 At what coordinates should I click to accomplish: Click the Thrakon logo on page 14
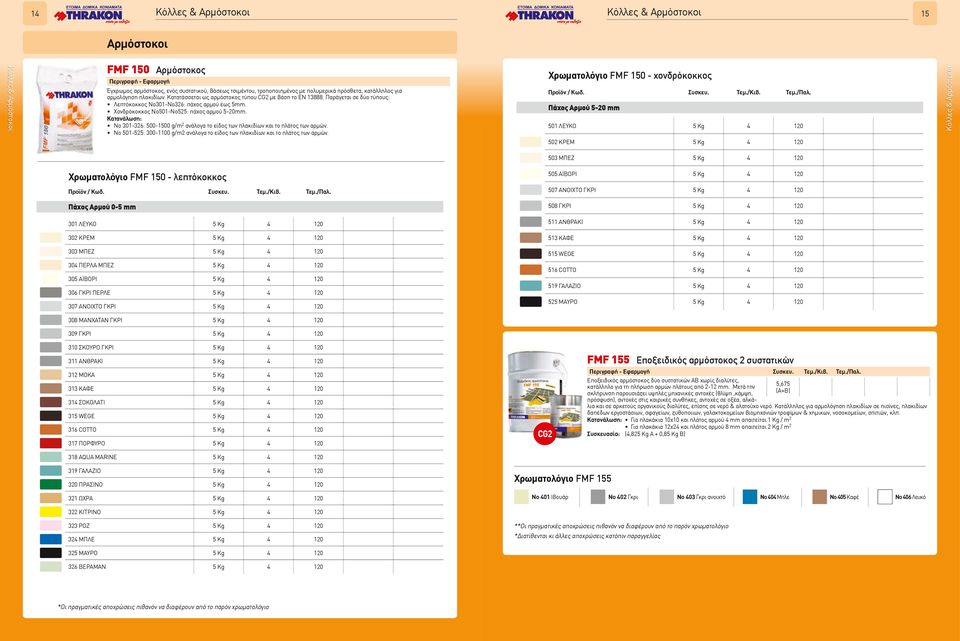[90, 14]
